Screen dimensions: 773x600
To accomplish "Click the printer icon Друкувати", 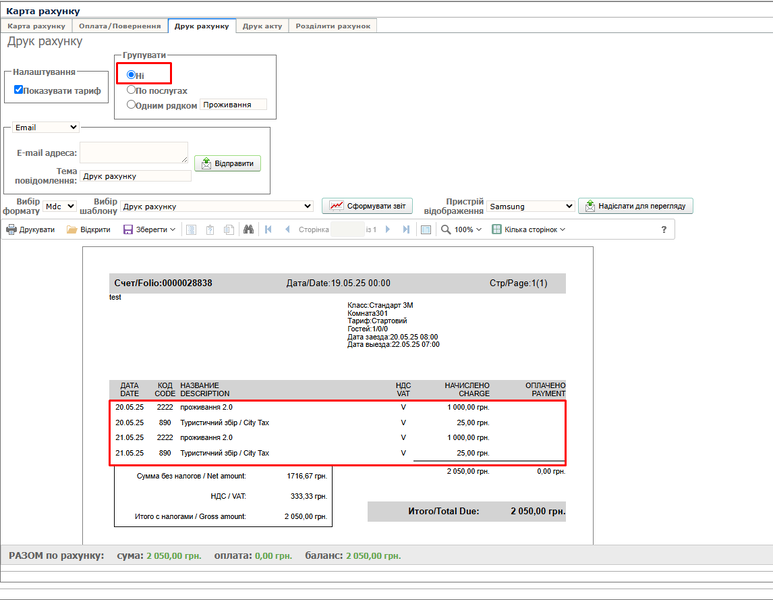I will click(31, 230).
